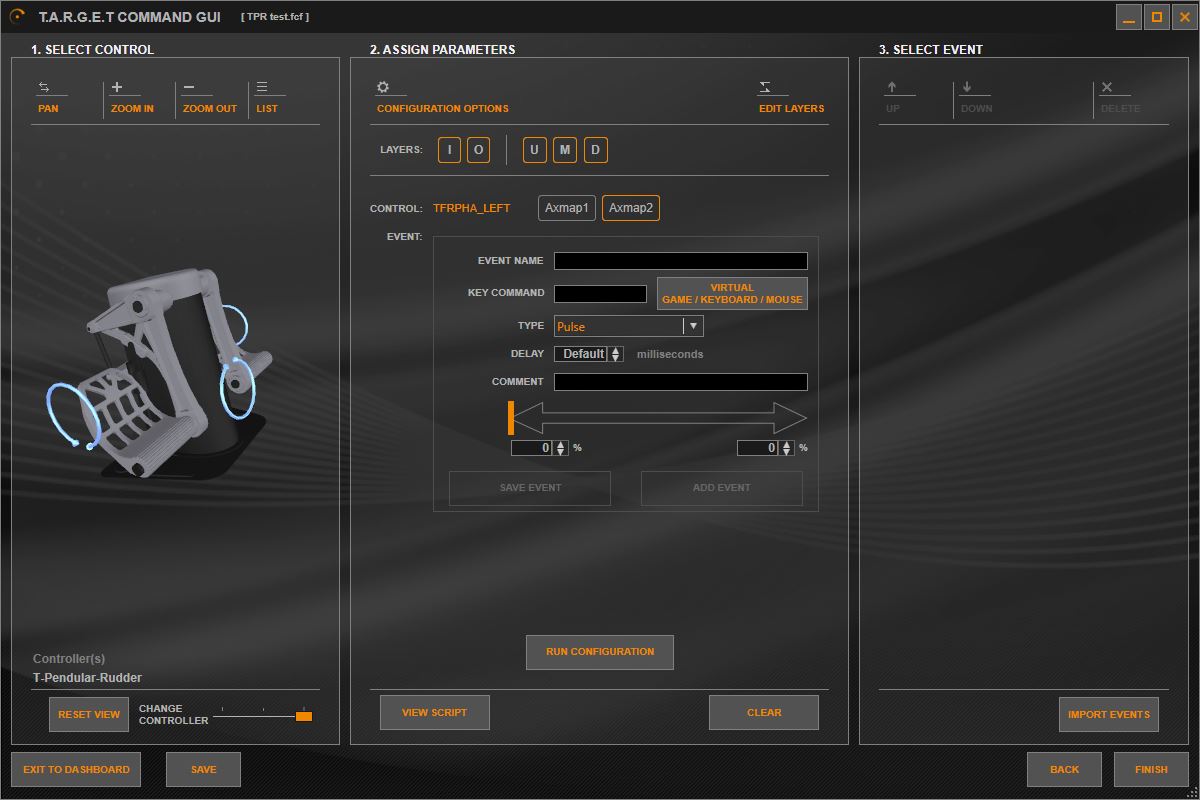Toggle layer O button

click(478, 150)
